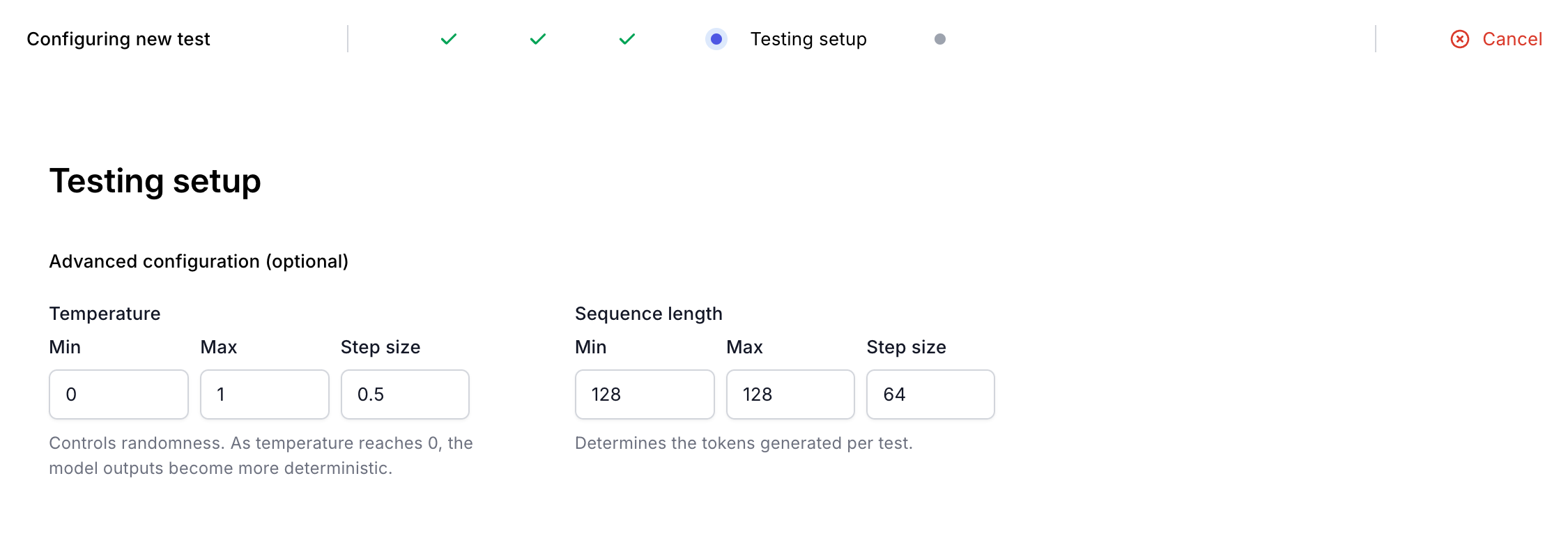Click the Sequence length section label
This screenshot has height=545, width=1568.
coord(649,314)
